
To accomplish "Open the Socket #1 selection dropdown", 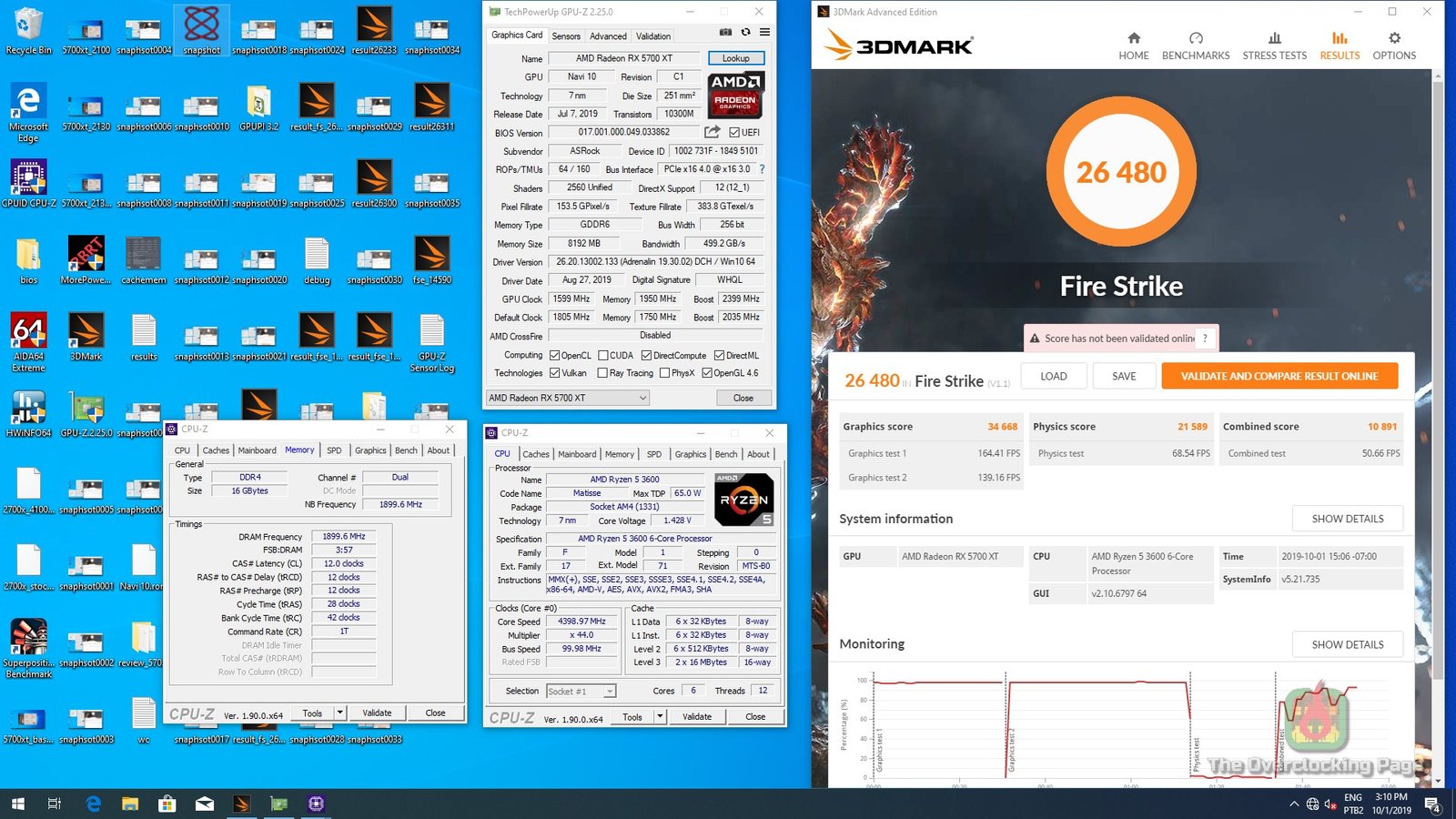I will click(610, 692).
